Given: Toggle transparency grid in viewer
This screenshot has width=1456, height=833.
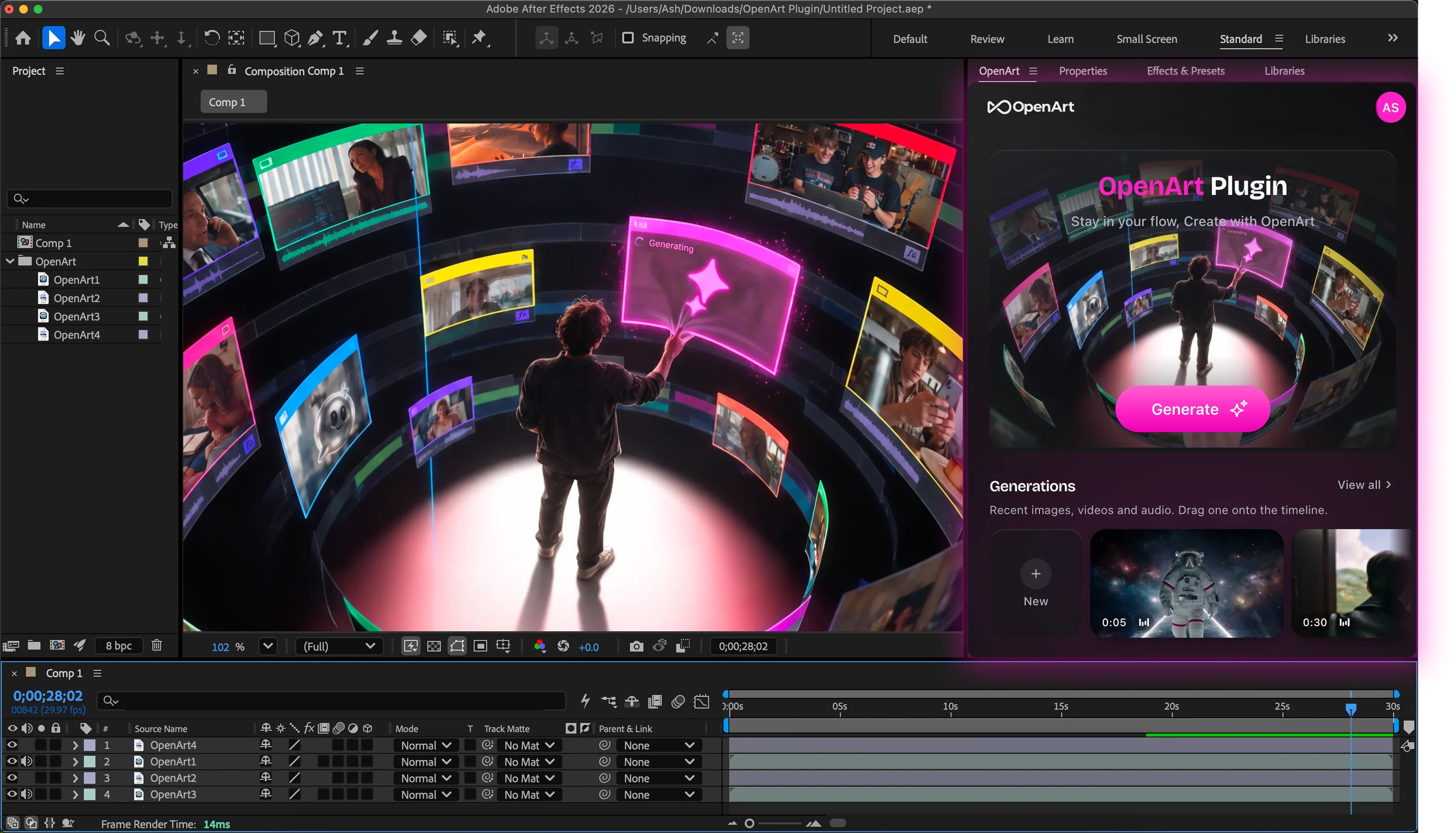Looking at the screenshot, I should (434, 647).
